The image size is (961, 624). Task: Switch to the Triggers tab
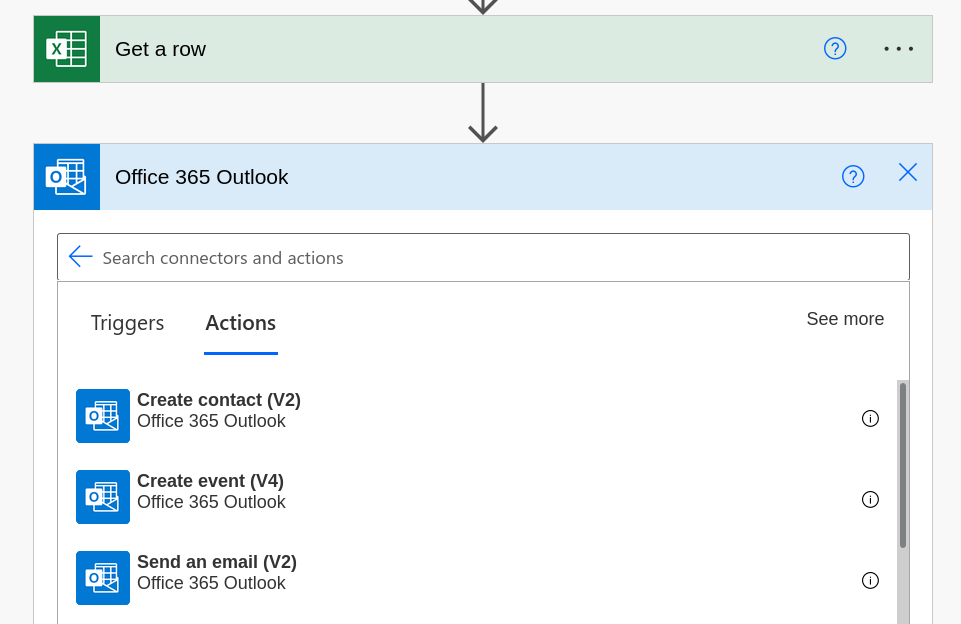pos(127,323)
